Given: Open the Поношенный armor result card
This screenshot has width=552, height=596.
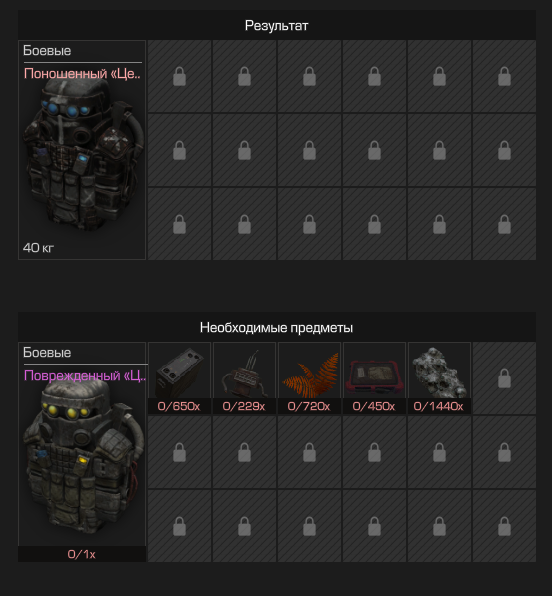Looking at the screenshot, I should click(x=82, y=150).
